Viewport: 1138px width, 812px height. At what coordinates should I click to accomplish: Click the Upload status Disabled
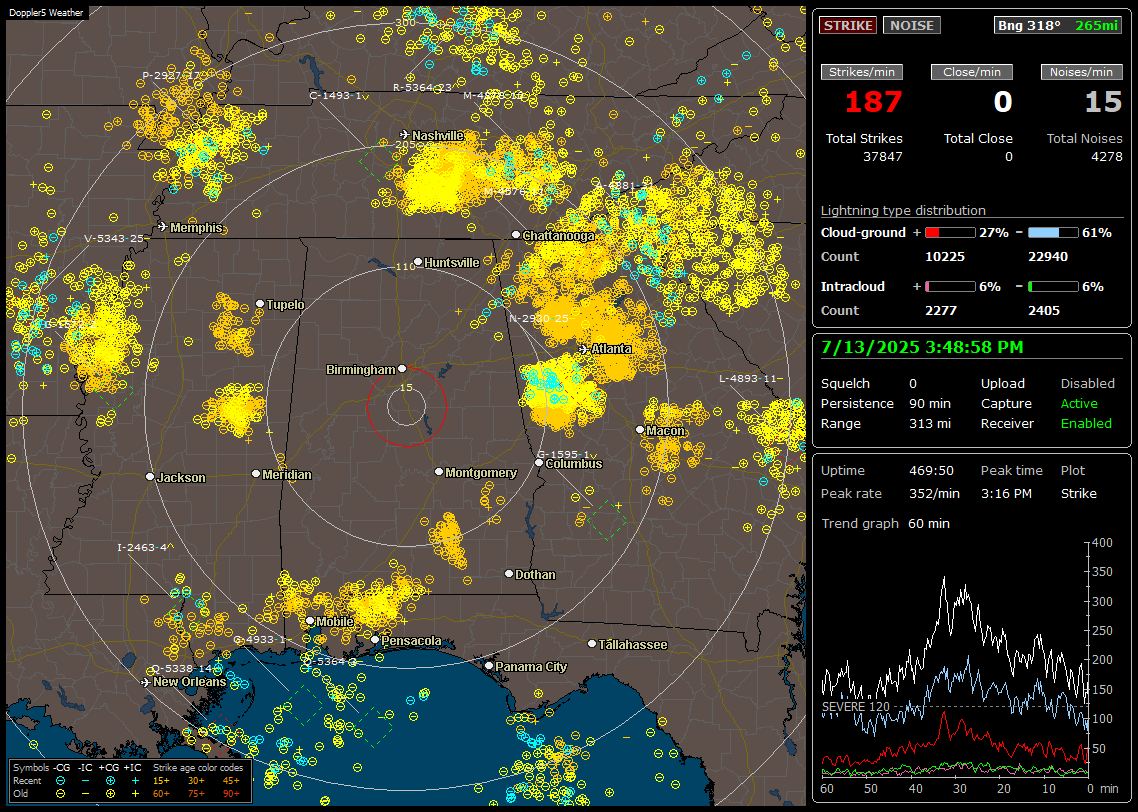tap(1087, 384)
